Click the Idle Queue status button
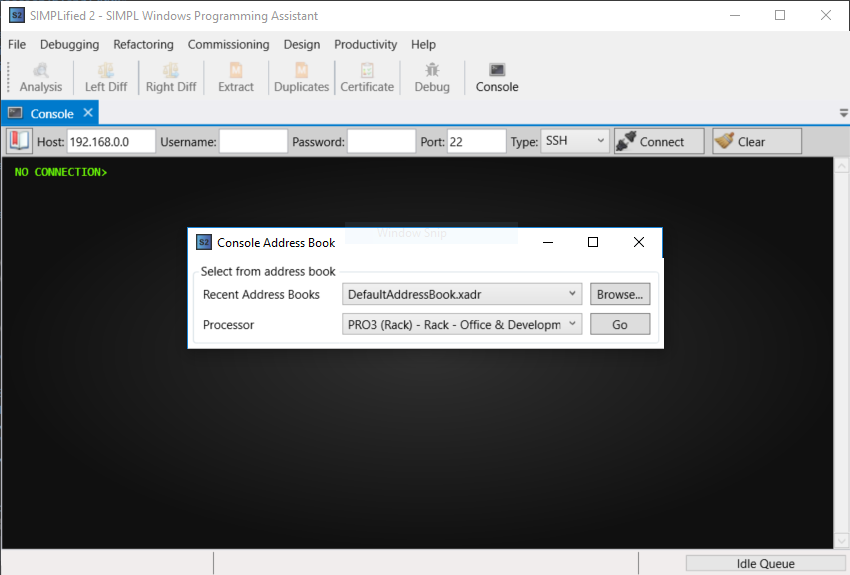 [x=765, y=564]
